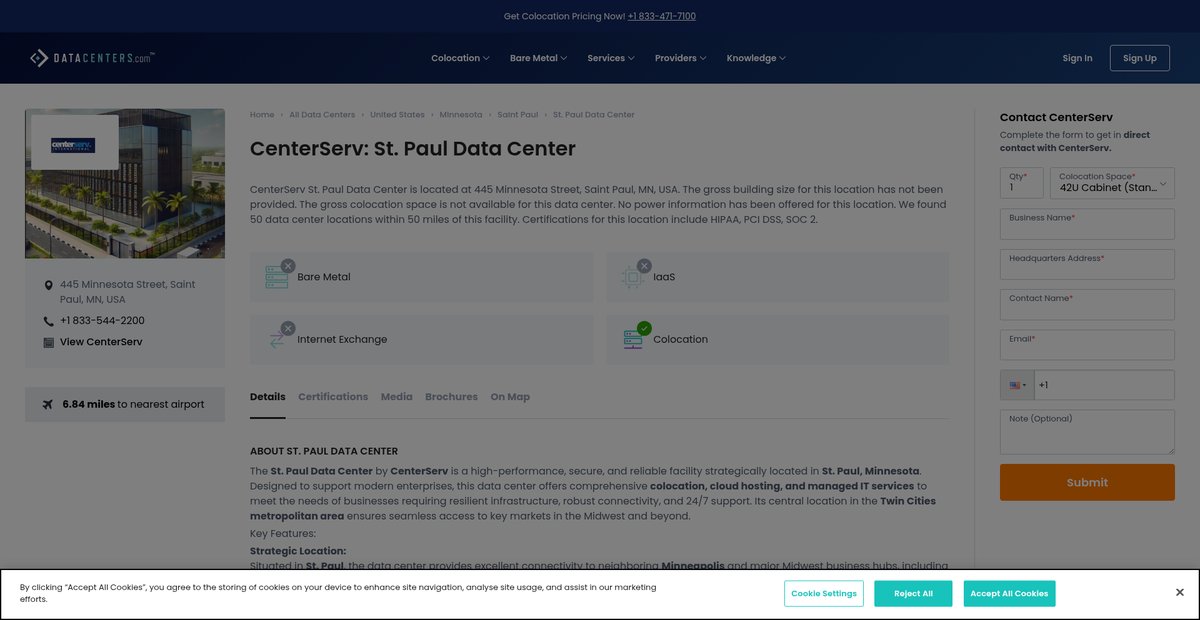The image size is (1200, 620).
Task: Click the Colocation service card
Action: coord(777,339)
